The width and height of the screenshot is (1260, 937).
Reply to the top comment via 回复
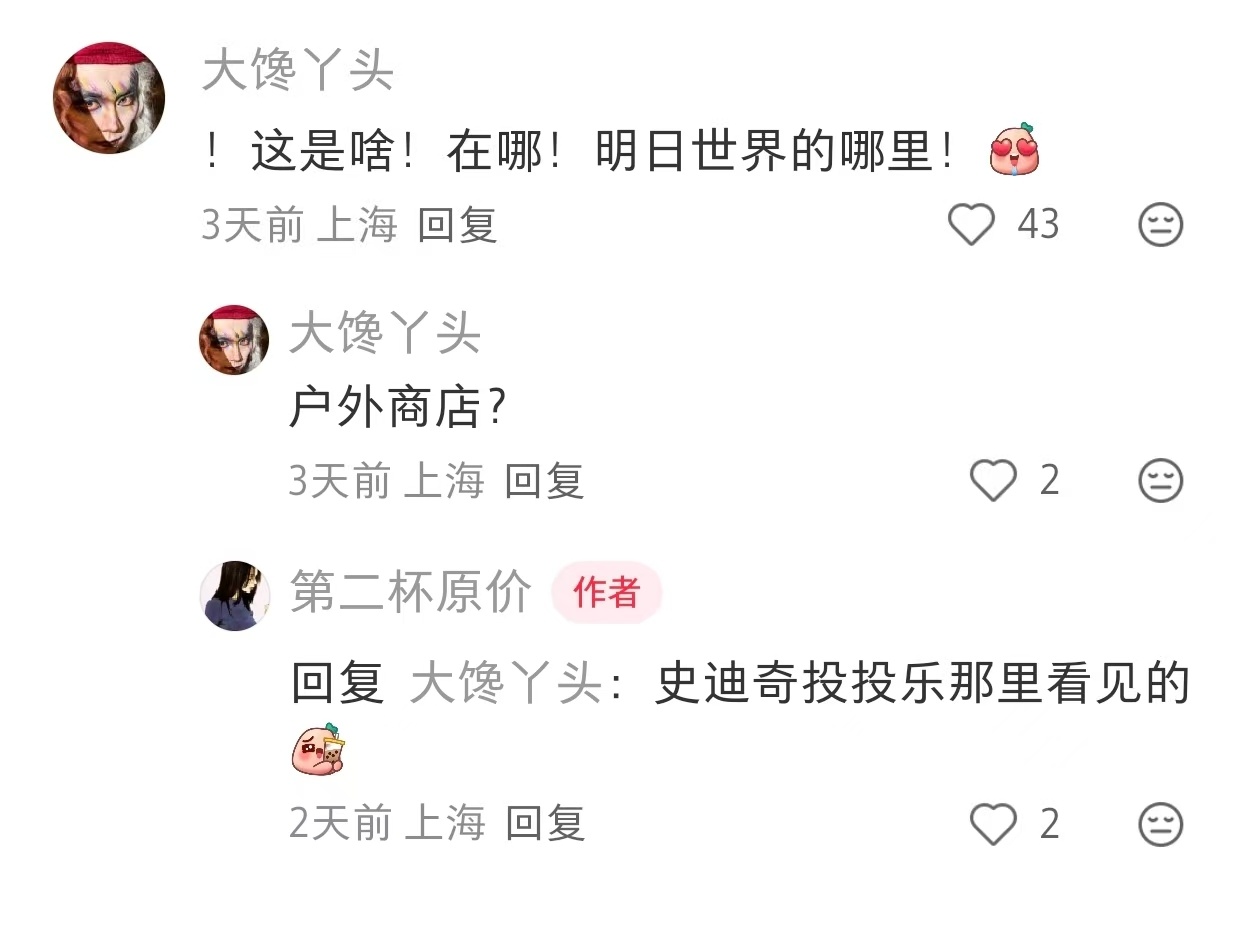457,225
